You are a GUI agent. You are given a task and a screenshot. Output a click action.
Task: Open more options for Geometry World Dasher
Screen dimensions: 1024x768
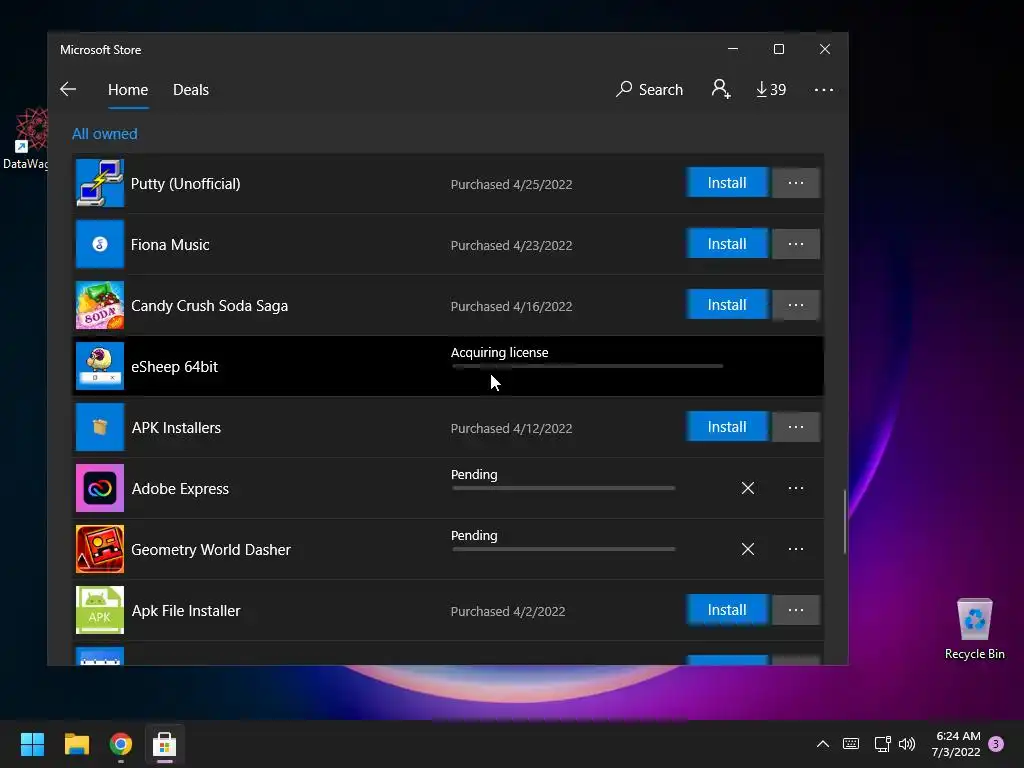pos(795,549)
